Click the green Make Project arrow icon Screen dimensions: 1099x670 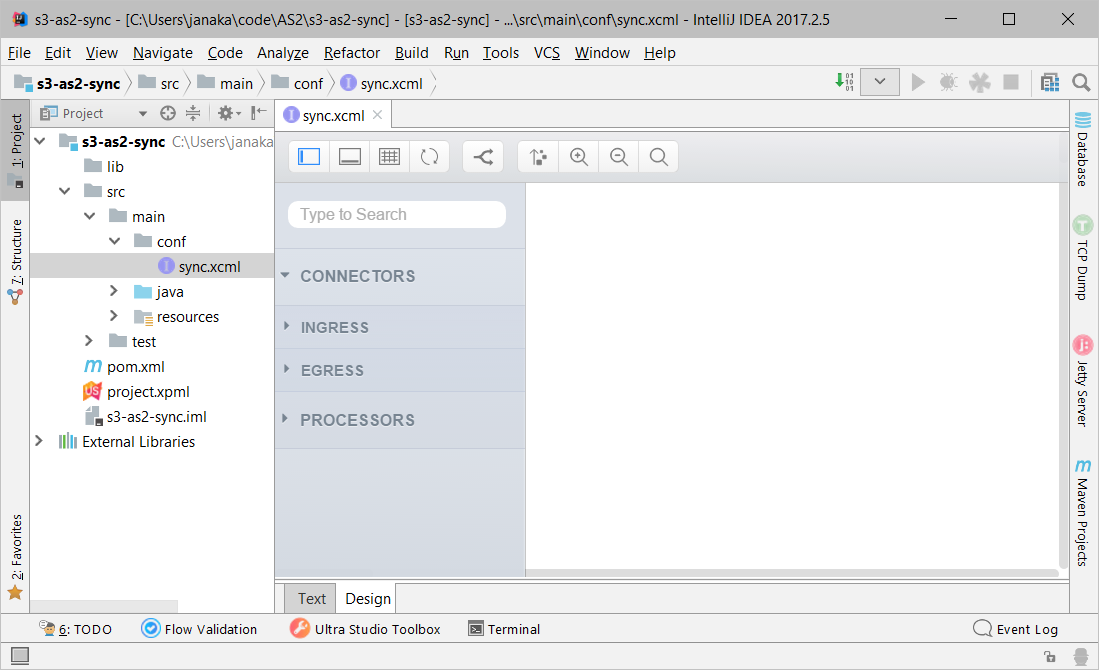click(x=844, y=82)
